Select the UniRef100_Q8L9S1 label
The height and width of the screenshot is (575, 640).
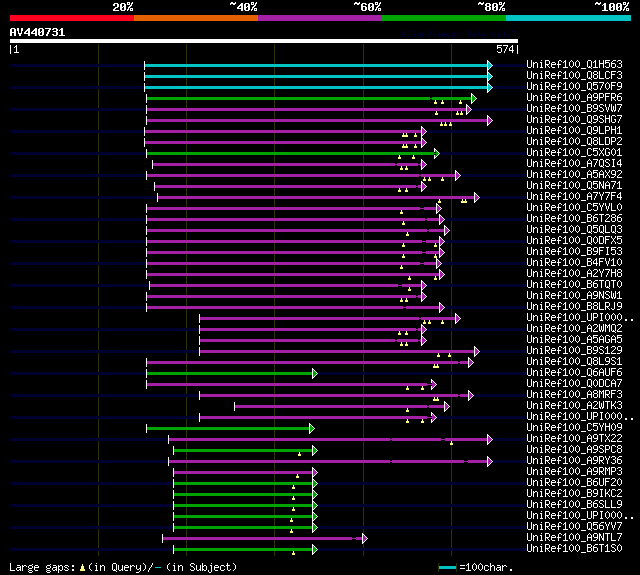coord(574,362)
